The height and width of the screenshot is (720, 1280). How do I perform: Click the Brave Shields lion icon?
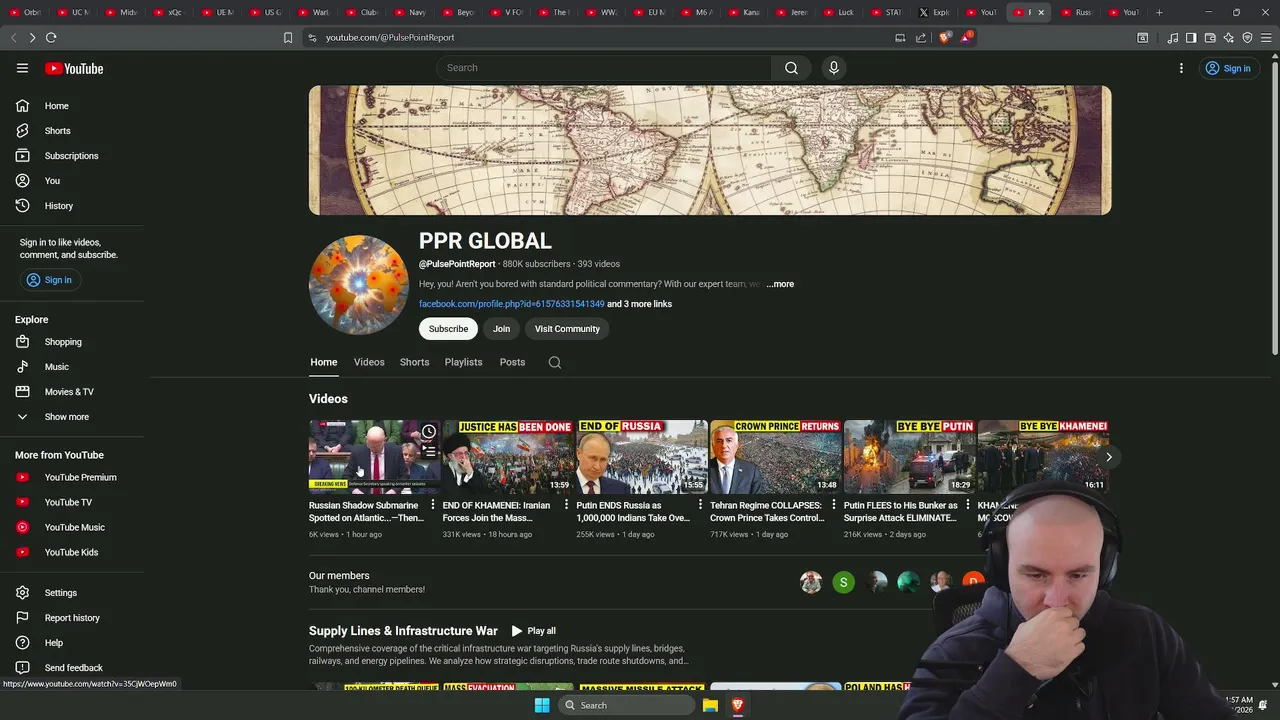coord(945,37)
